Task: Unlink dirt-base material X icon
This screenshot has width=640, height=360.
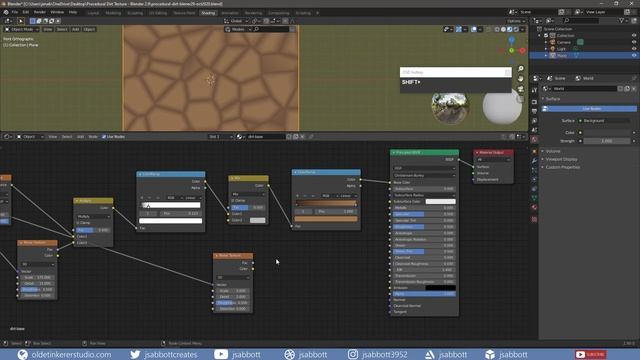Action: [x=302, y=137]
